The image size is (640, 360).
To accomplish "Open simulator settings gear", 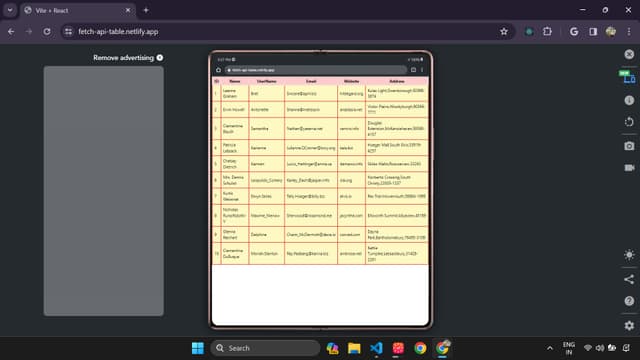I will tap(629, 325).
